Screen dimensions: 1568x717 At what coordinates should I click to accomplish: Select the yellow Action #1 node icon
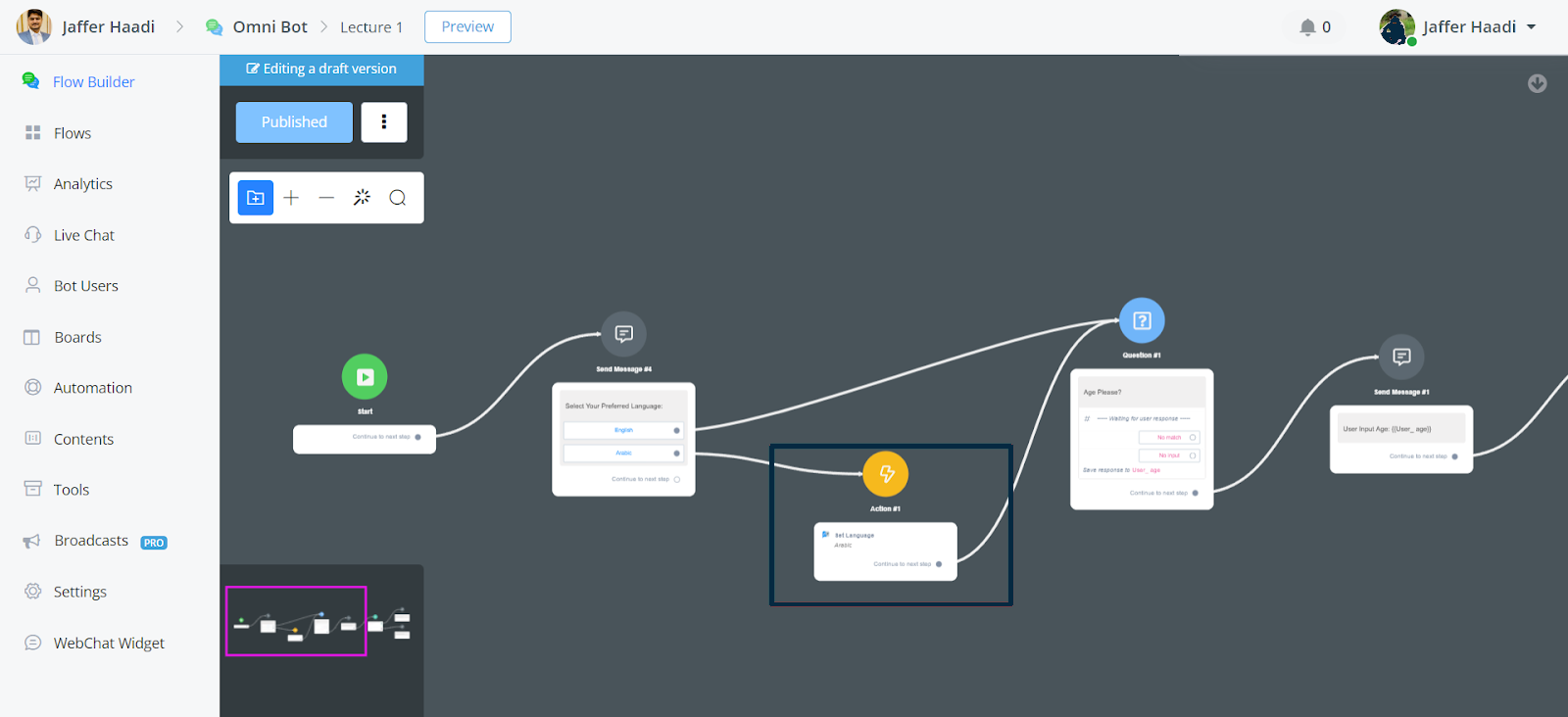tap(886, 474)
